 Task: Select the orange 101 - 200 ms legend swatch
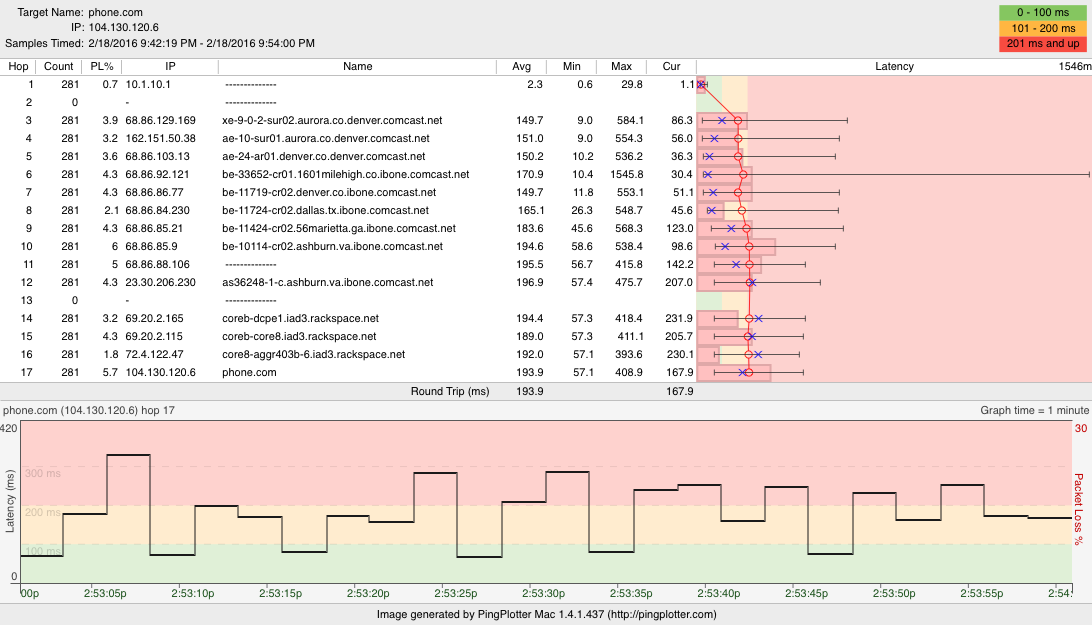[1043, 29]
